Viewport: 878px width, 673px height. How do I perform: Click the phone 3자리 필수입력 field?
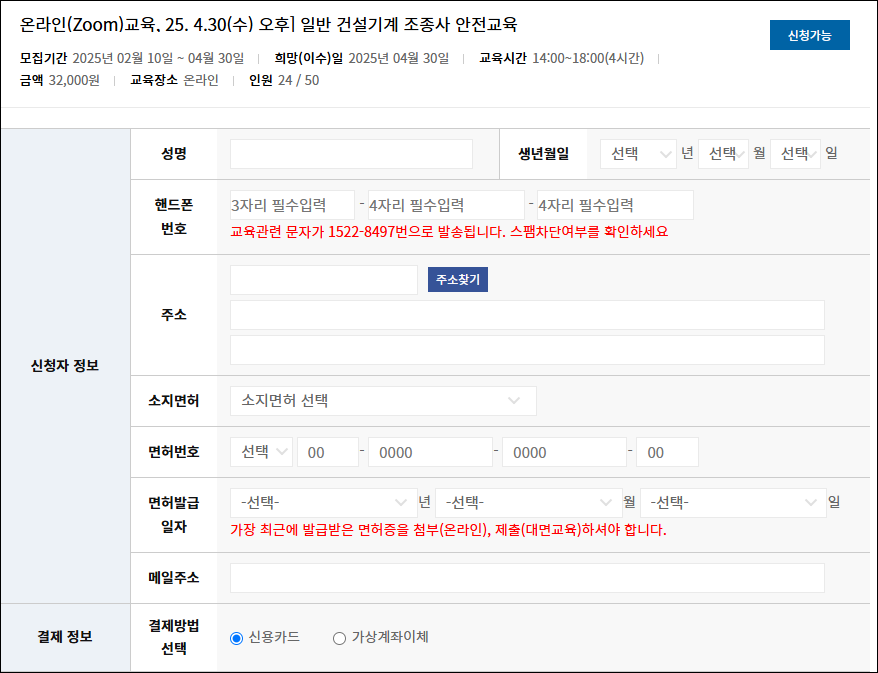click(292, 205)
